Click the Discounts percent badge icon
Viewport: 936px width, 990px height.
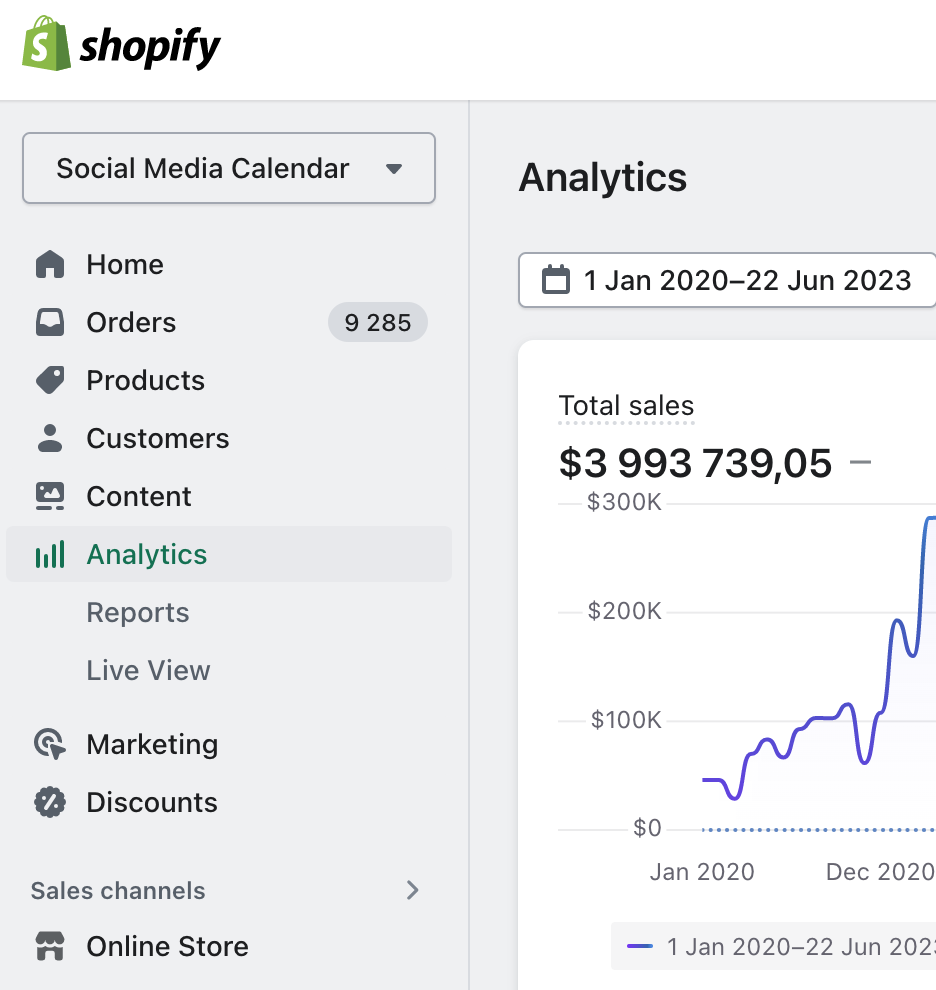pyautogui.click(x=50, y=802)
